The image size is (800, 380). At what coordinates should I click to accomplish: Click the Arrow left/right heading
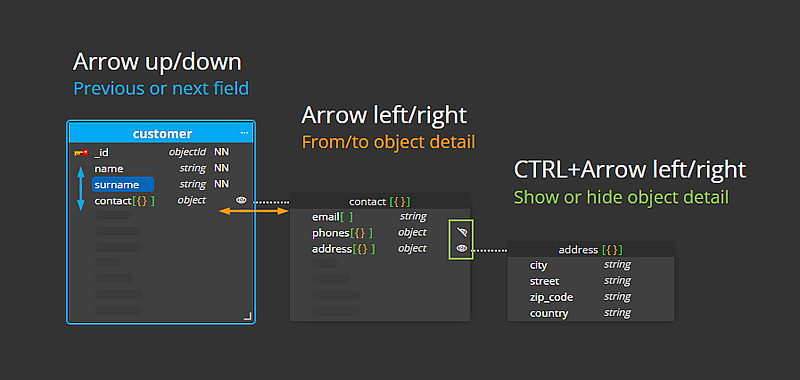[384, 115]
